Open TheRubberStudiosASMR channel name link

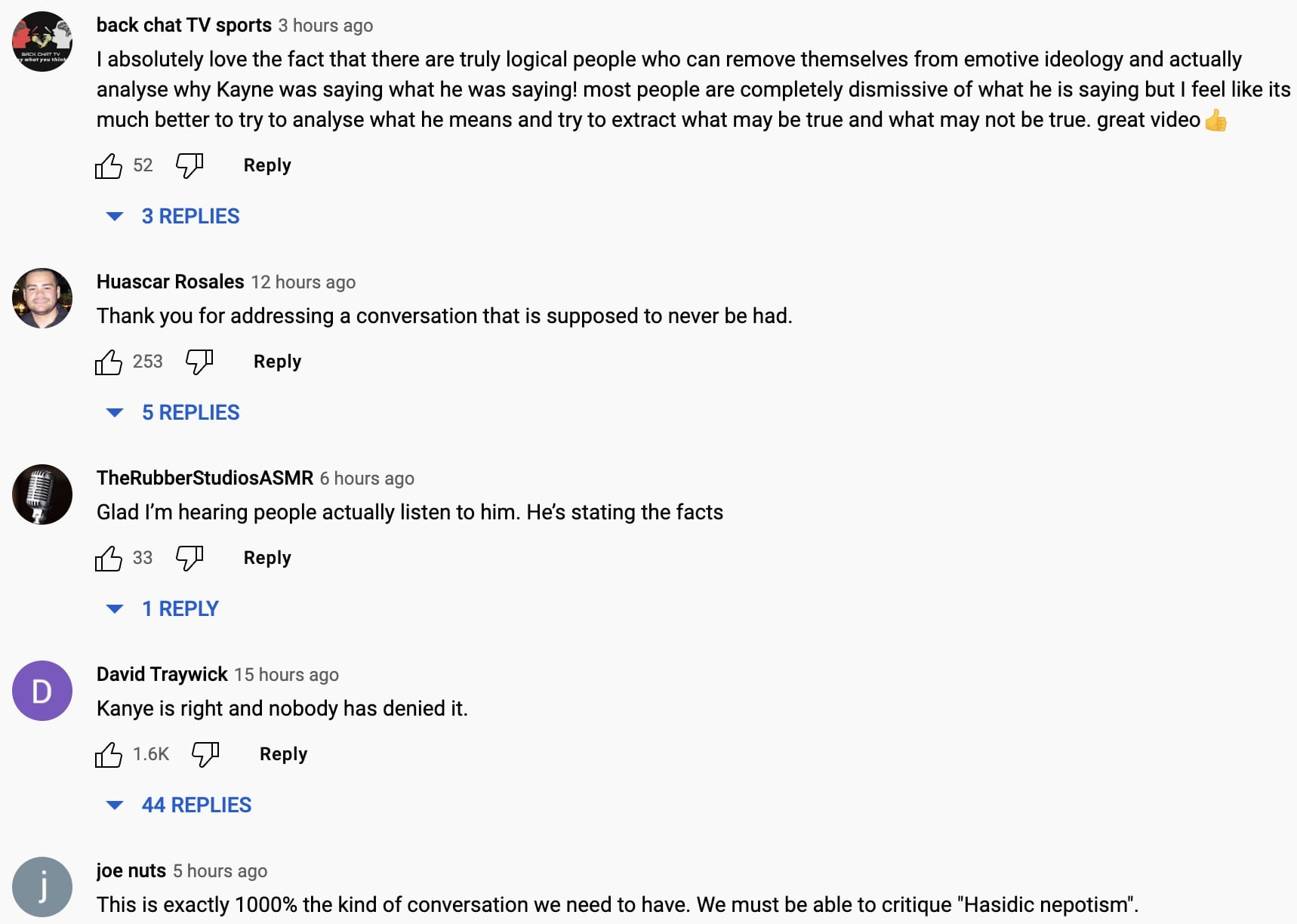point(205,478)
